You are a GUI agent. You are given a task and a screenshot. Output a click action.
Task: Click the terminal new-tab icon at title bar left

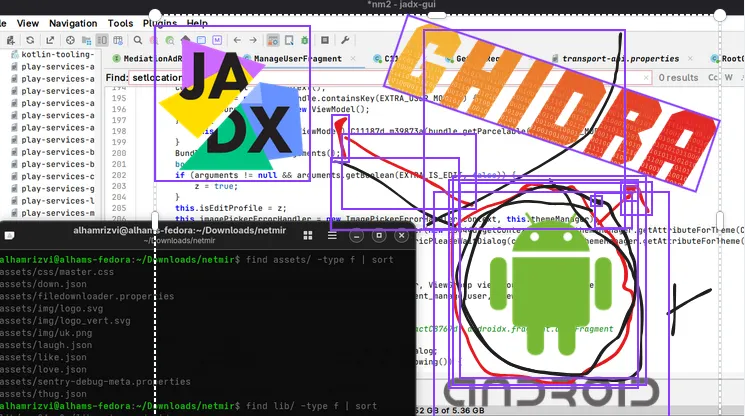point(10,236)
